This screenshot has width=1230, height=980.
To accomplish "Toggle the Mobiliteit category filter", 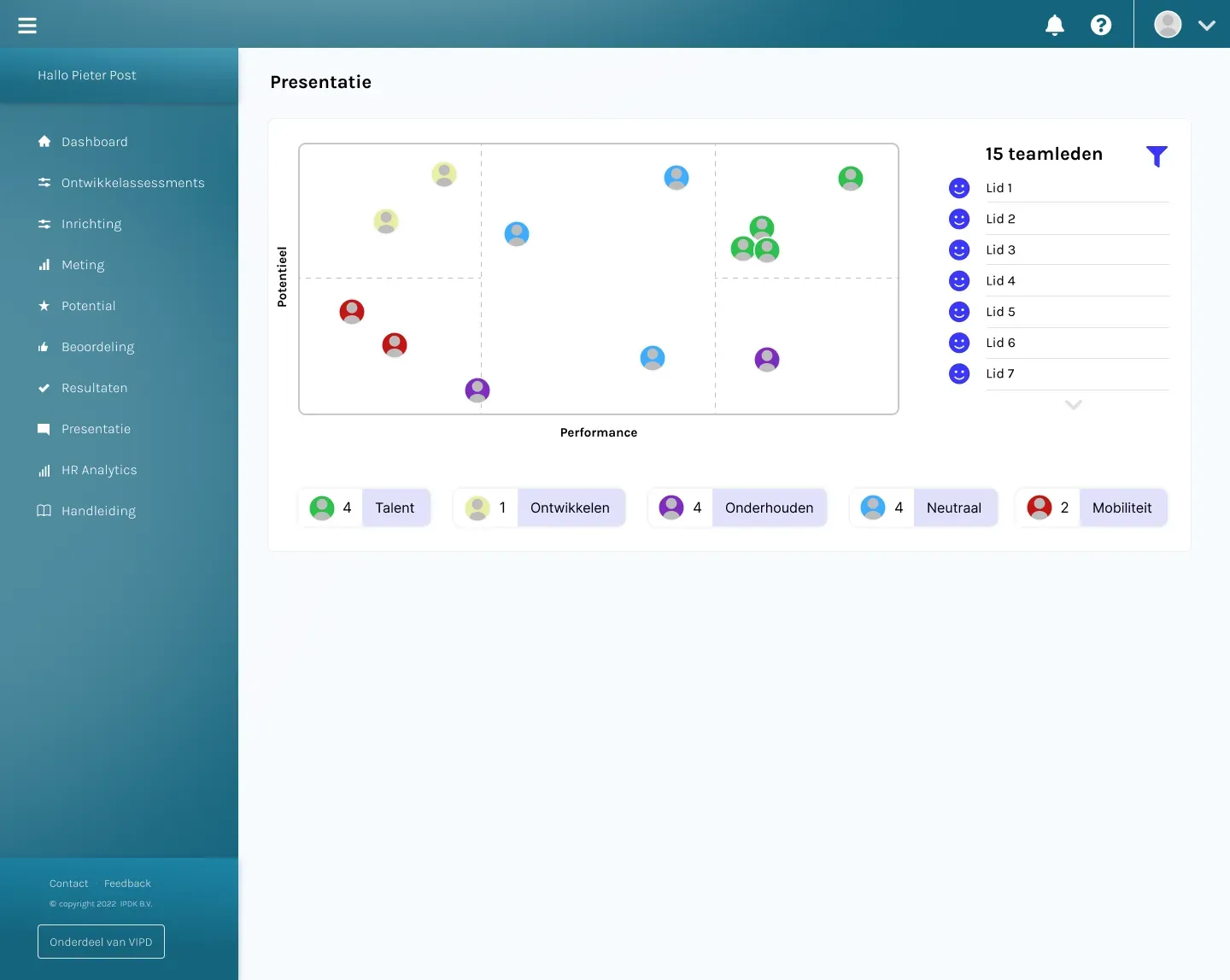I will click(x=1122, y=508).
